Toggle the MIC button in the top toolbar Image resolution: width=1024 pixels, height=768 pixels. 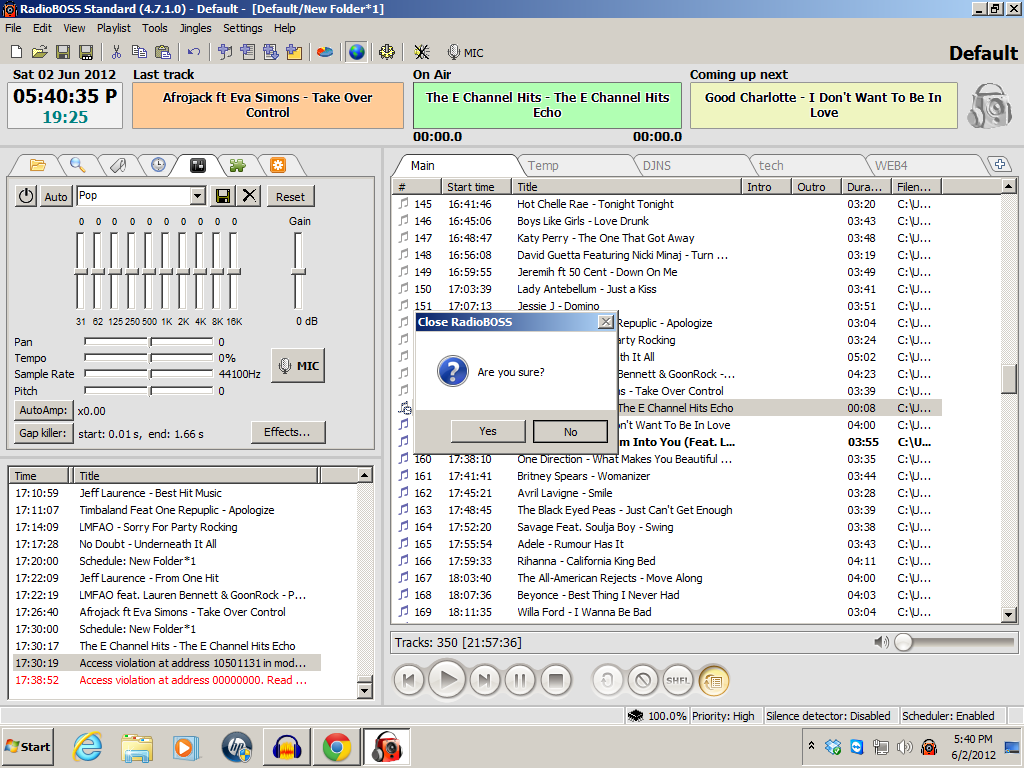click(x=465, y=52)
